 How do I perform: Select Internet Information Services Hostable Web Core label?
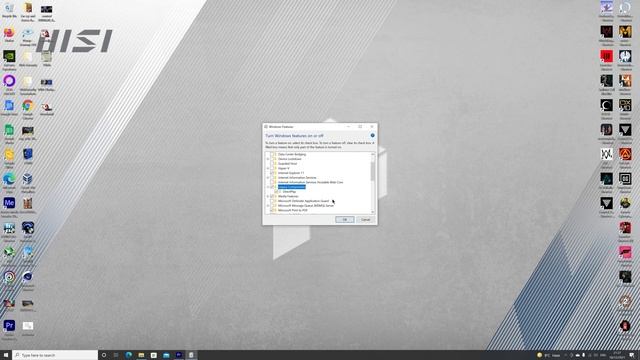point(310,182)
